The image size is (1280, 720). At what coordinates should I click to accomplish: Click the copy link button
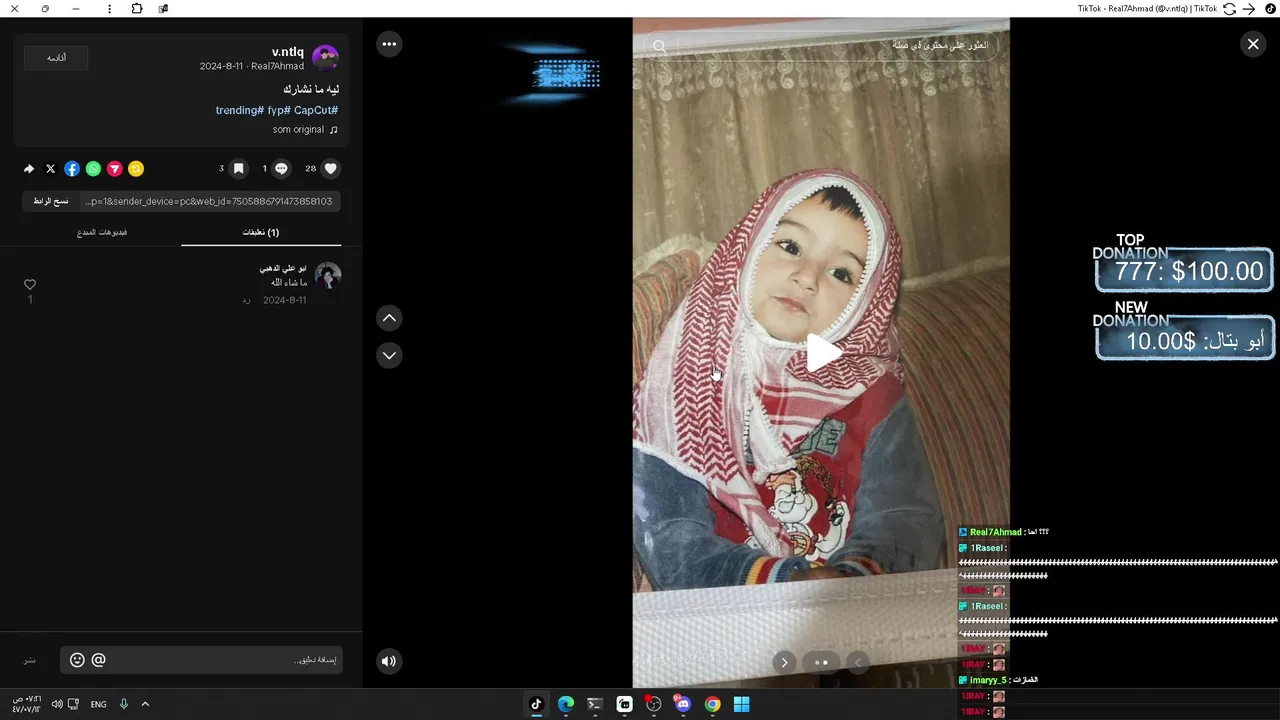click(51, 201)
